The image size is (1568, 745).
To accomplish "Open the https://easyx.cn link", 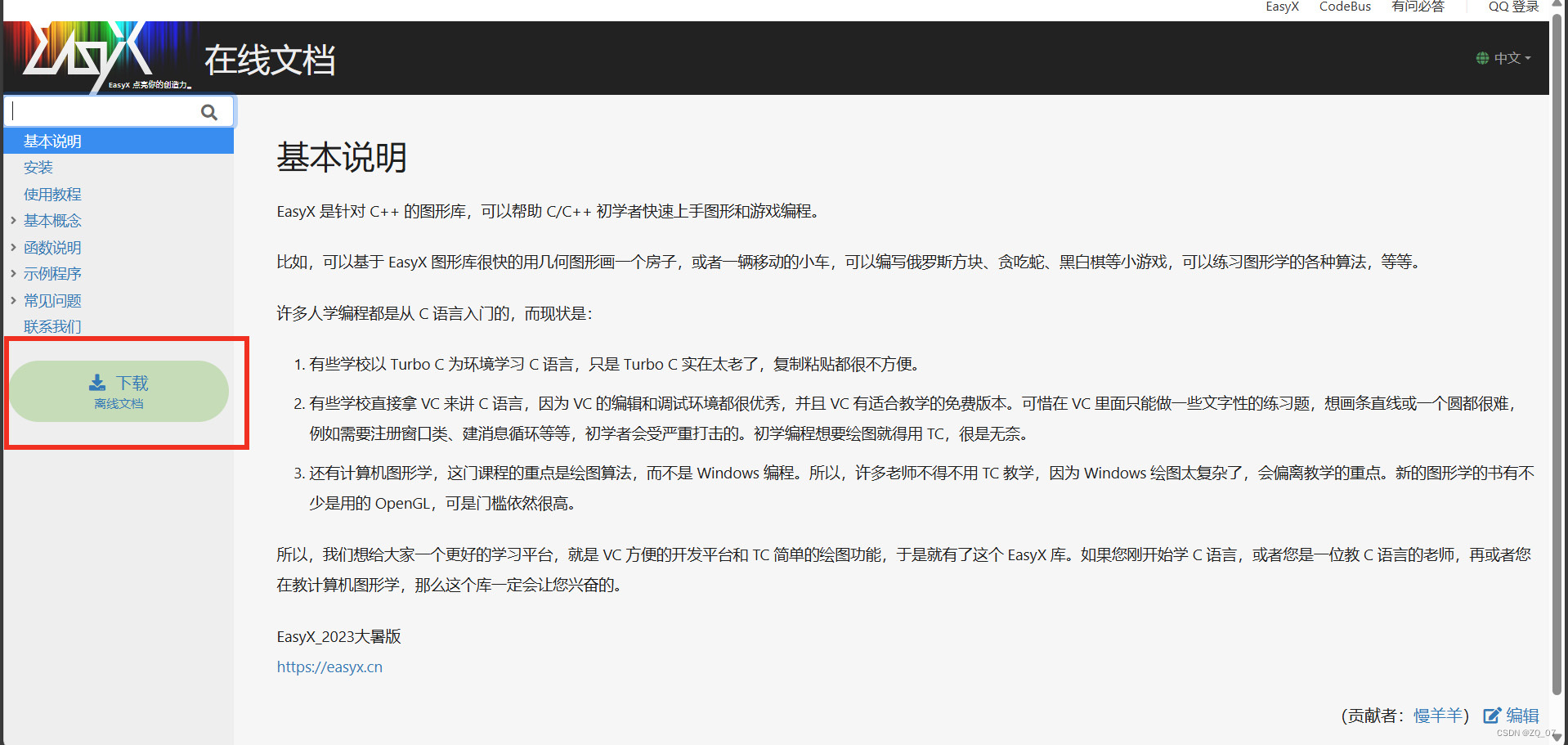I will [x=329, y=666].
